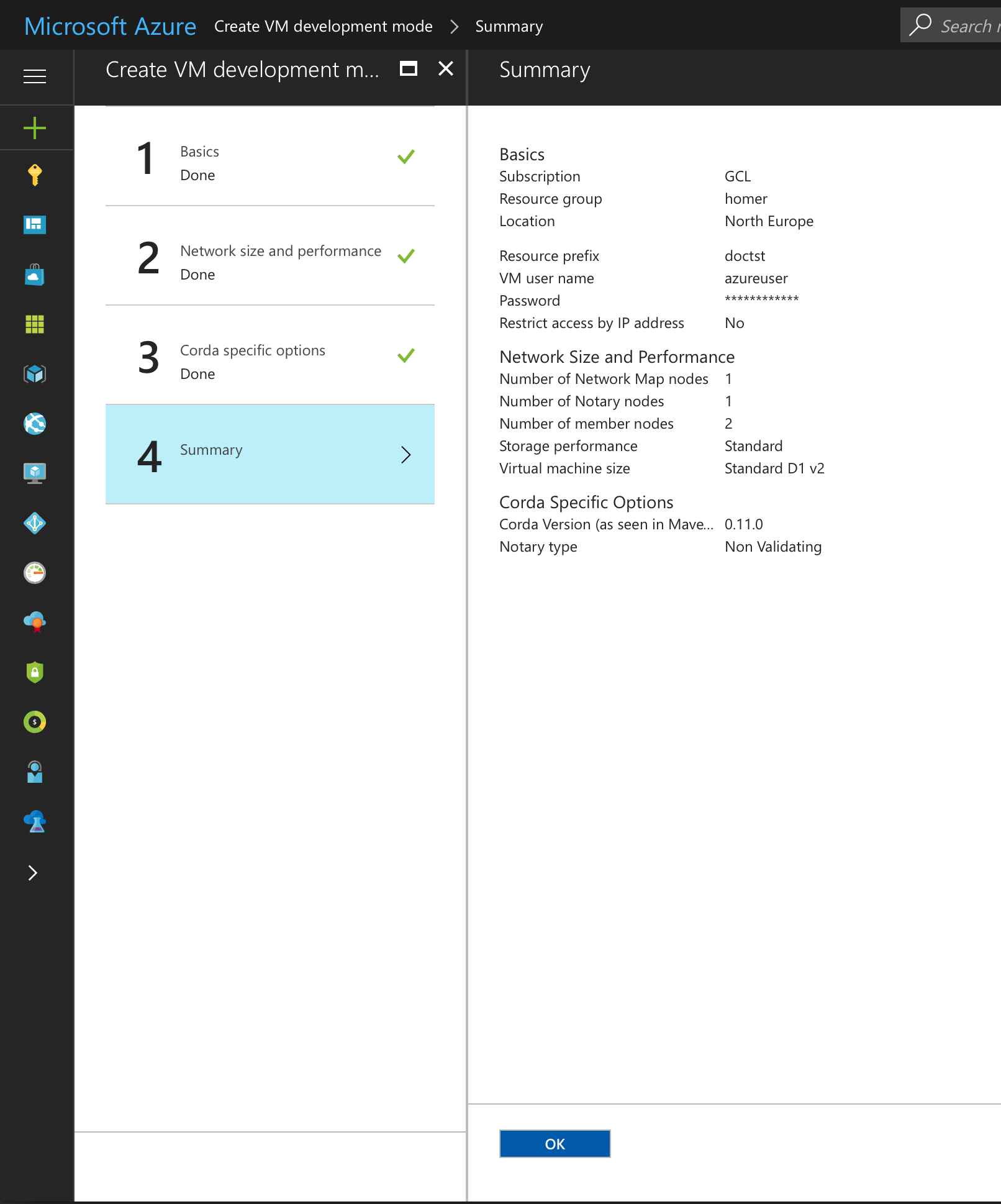1001x1204 pixels.
Task: Click the green plus New resource icon
Action: tap(35, 128)
